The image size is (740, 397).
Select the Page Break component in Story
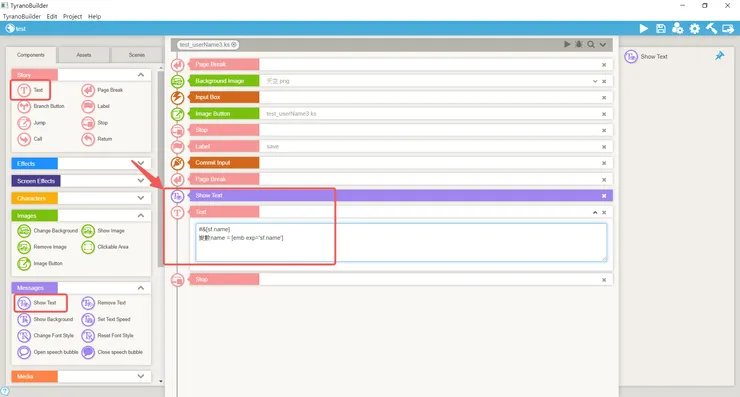pos(102,90)
